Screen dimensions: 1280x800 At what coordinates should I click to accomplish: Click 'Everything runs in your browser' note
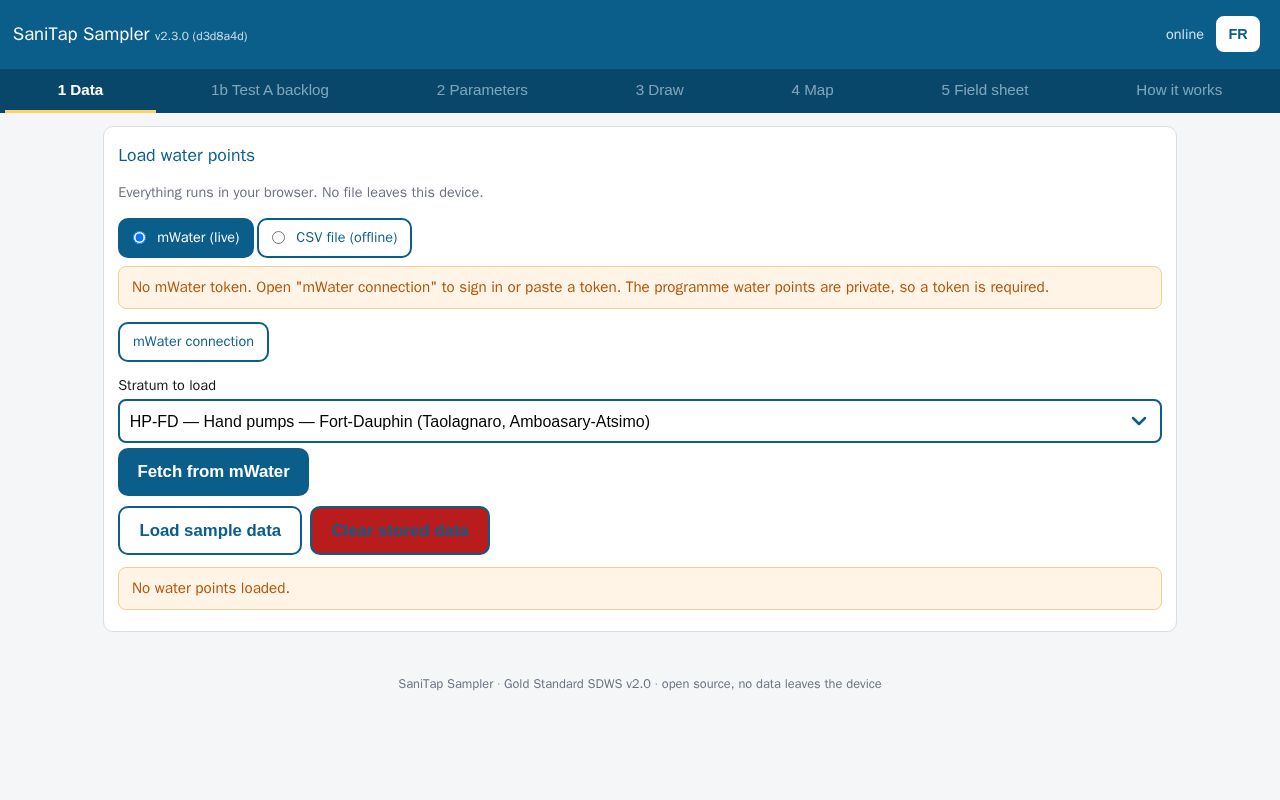[300, 192]
